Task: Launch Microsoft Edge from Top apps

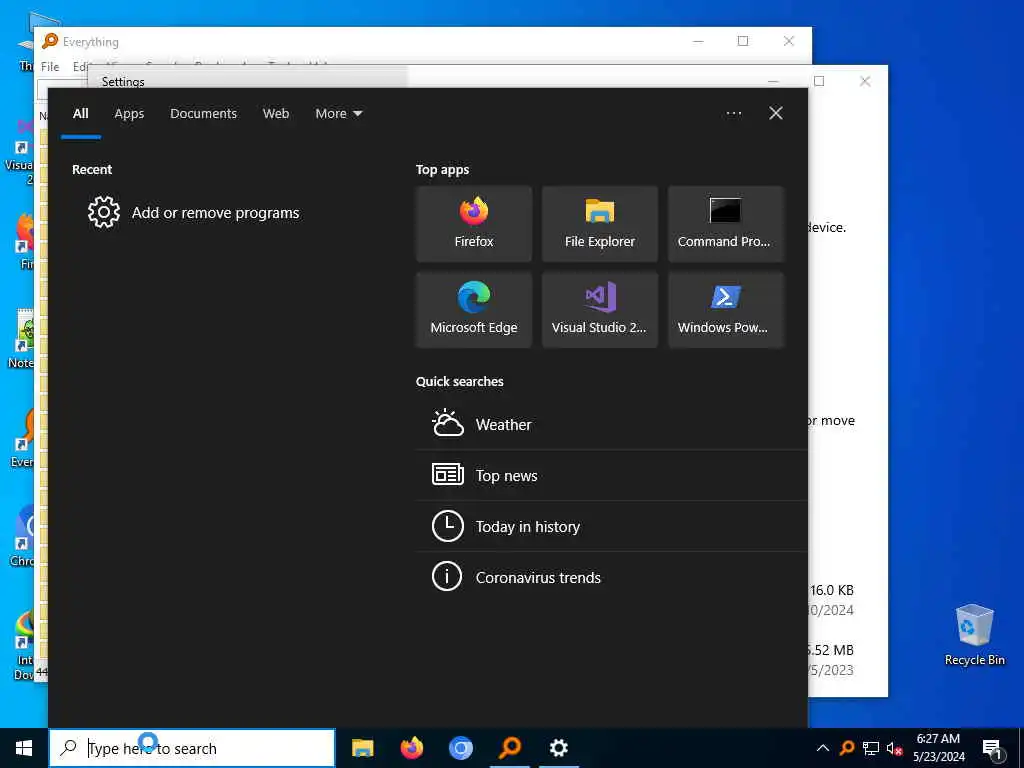Action: [x=473, y=310]
